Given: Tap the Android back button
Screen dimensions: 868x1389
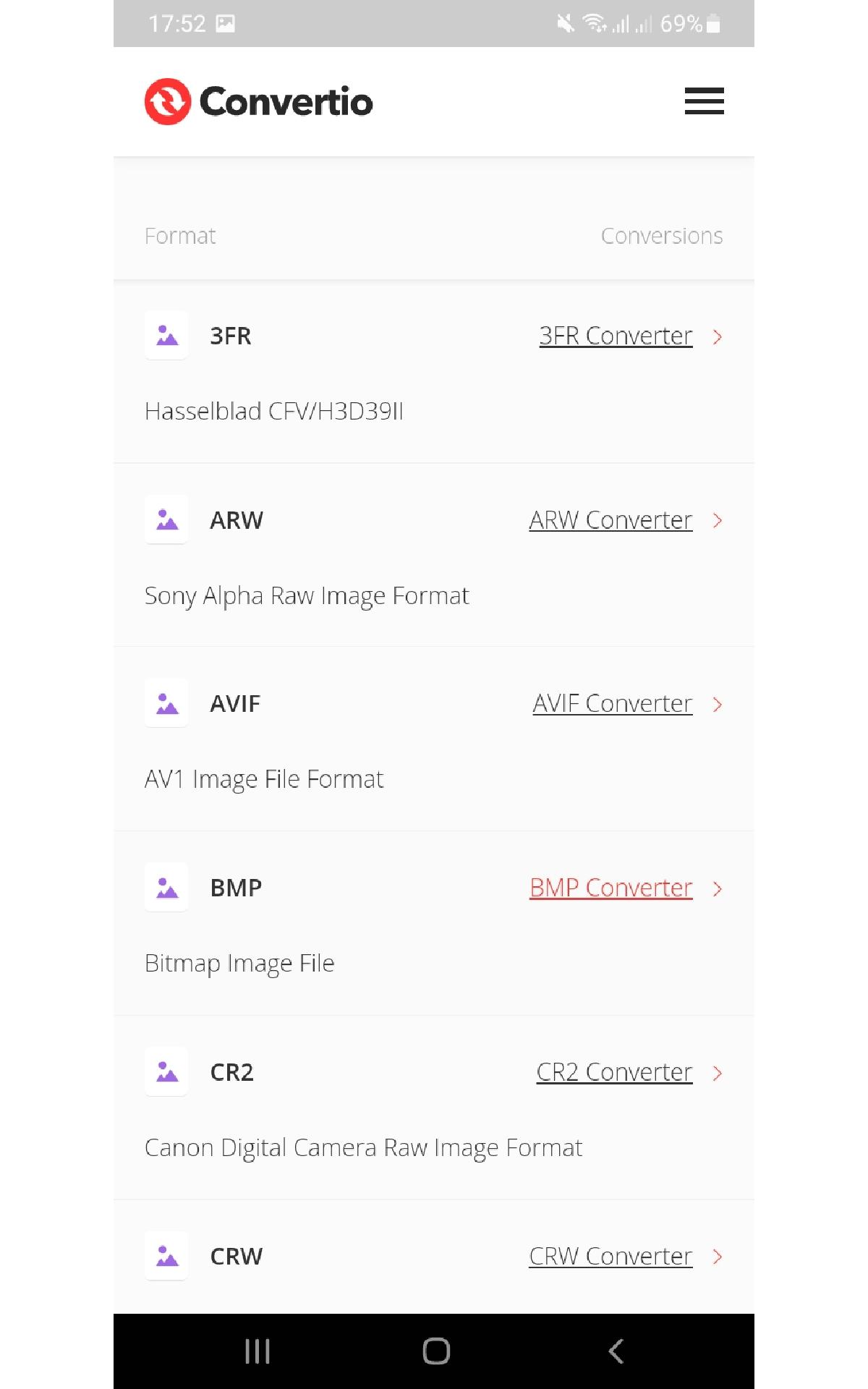Looking at the screenshot, I should 616,1351.
